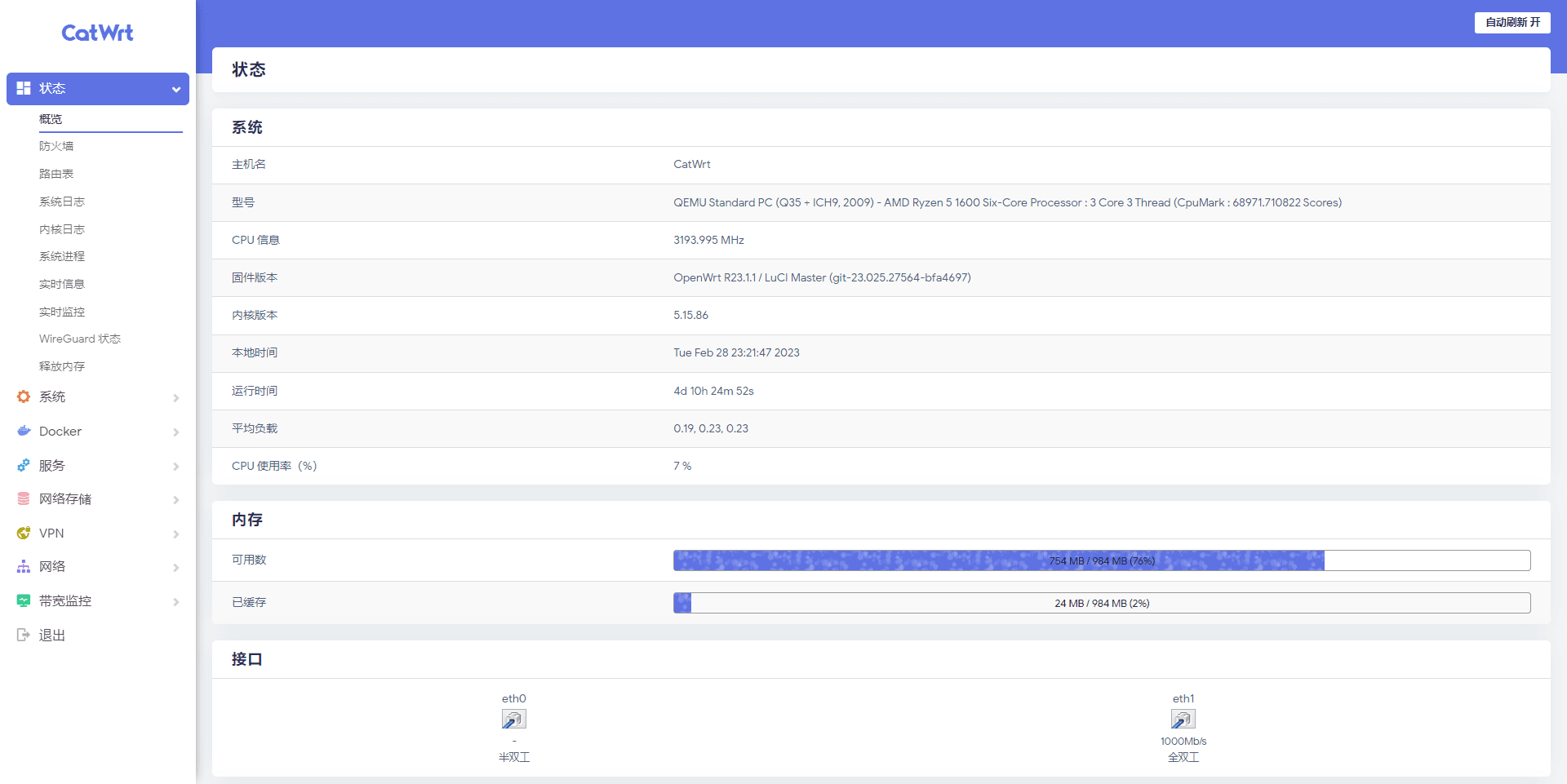Open the 系统进程 page
Screen dimensions: 1567x784
[62, 256]
